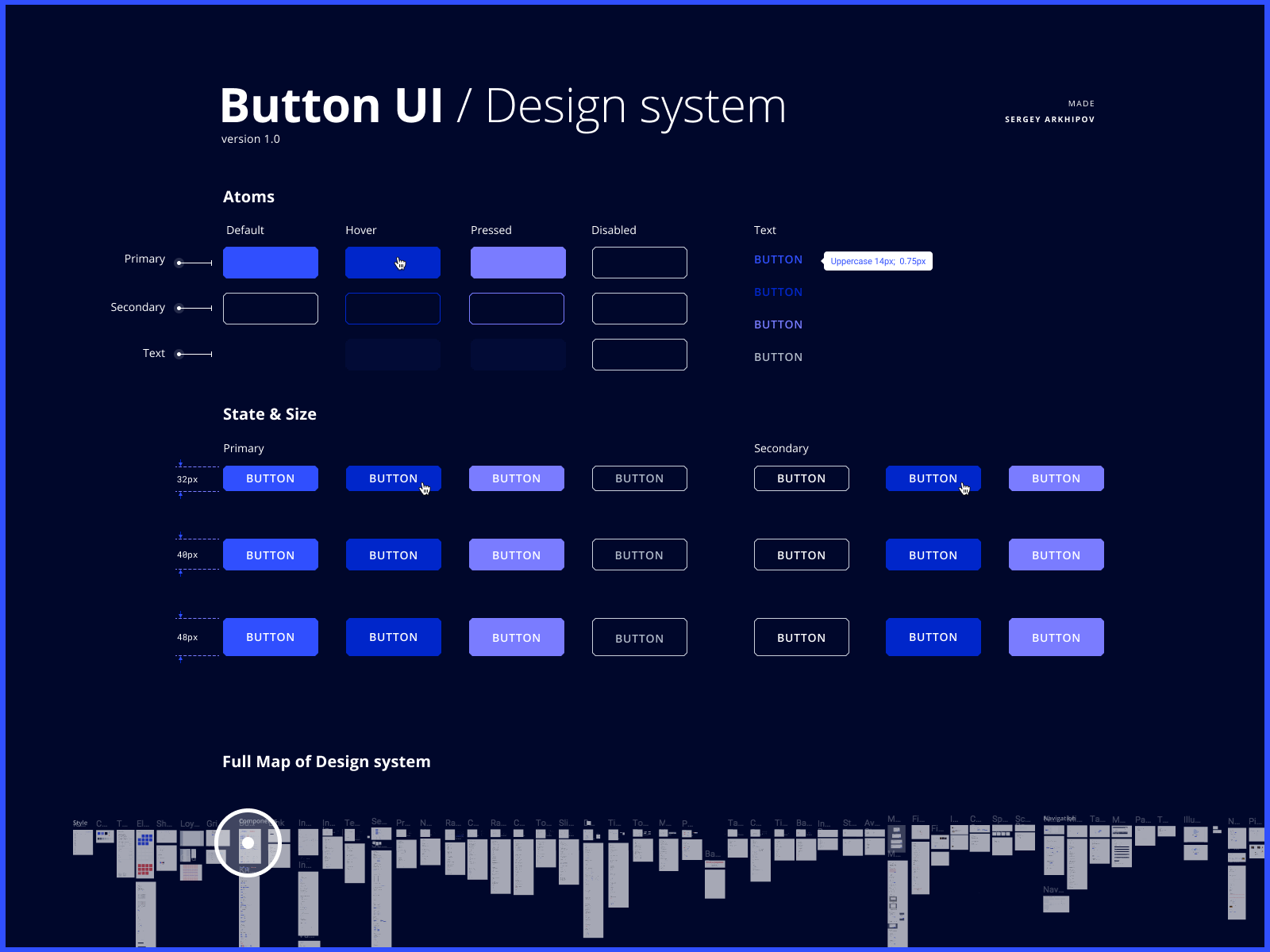Screen dimensions: 1270x952
Task: Click the magnifier circle over the Components thumbnail
Action: tap(248, 843)
